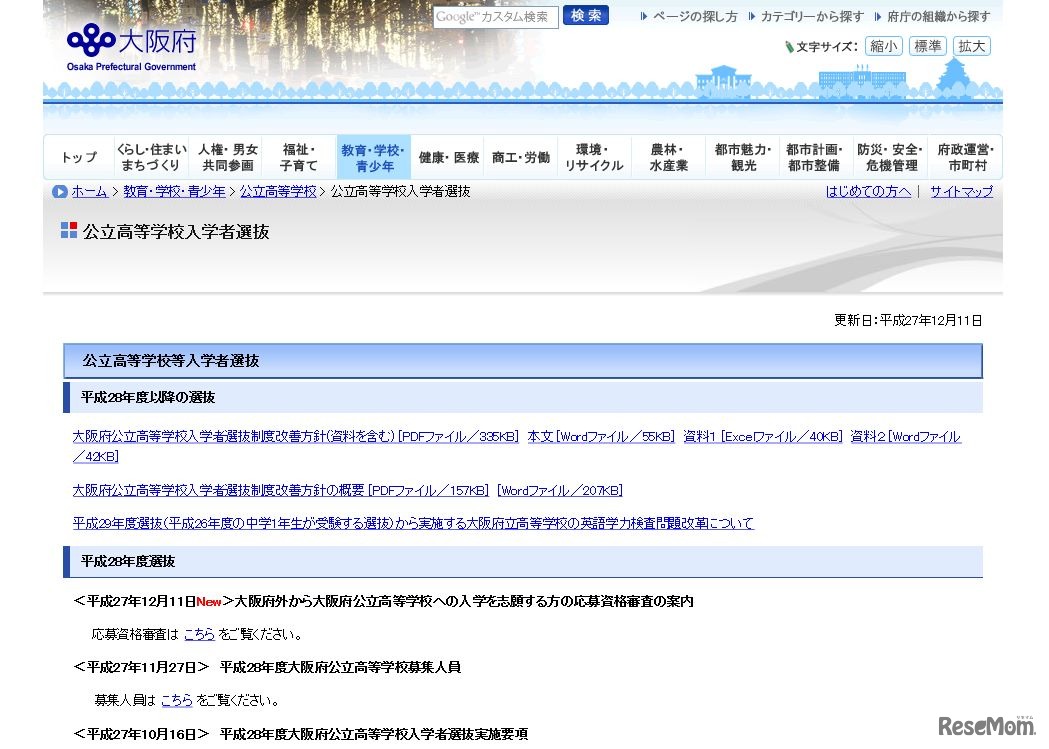The height and width of the screenshot is (749, 1049).
Task: Enlarge text with the 拡大 button
Action: tap(971, 46)
